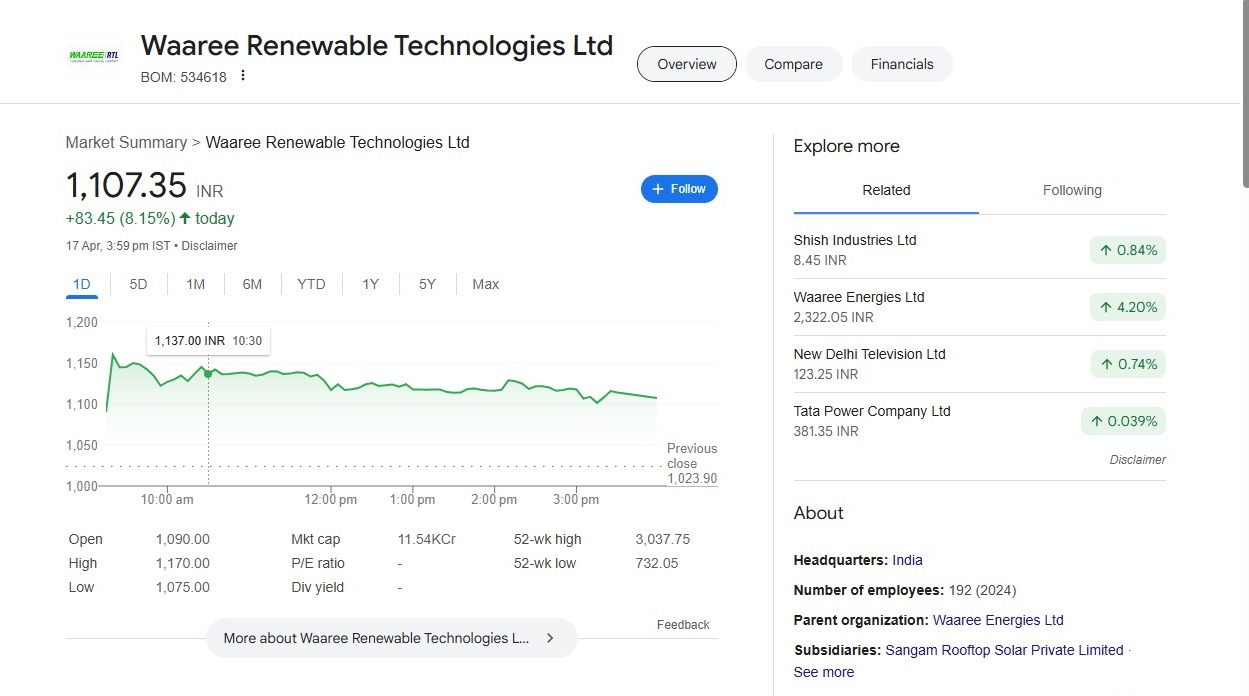
Task: Click the Low value 1,075.00
Action: point(182,587)
